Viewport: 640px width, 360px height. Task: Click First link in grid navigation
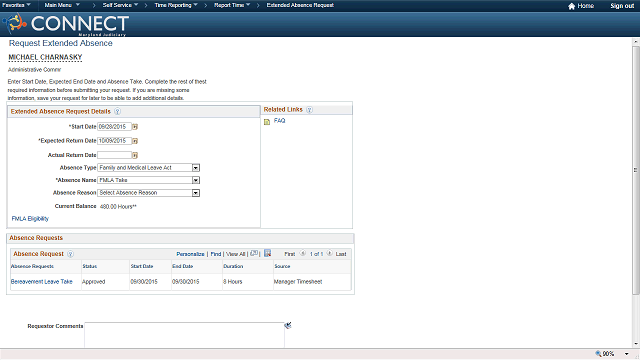click(290, 254)
